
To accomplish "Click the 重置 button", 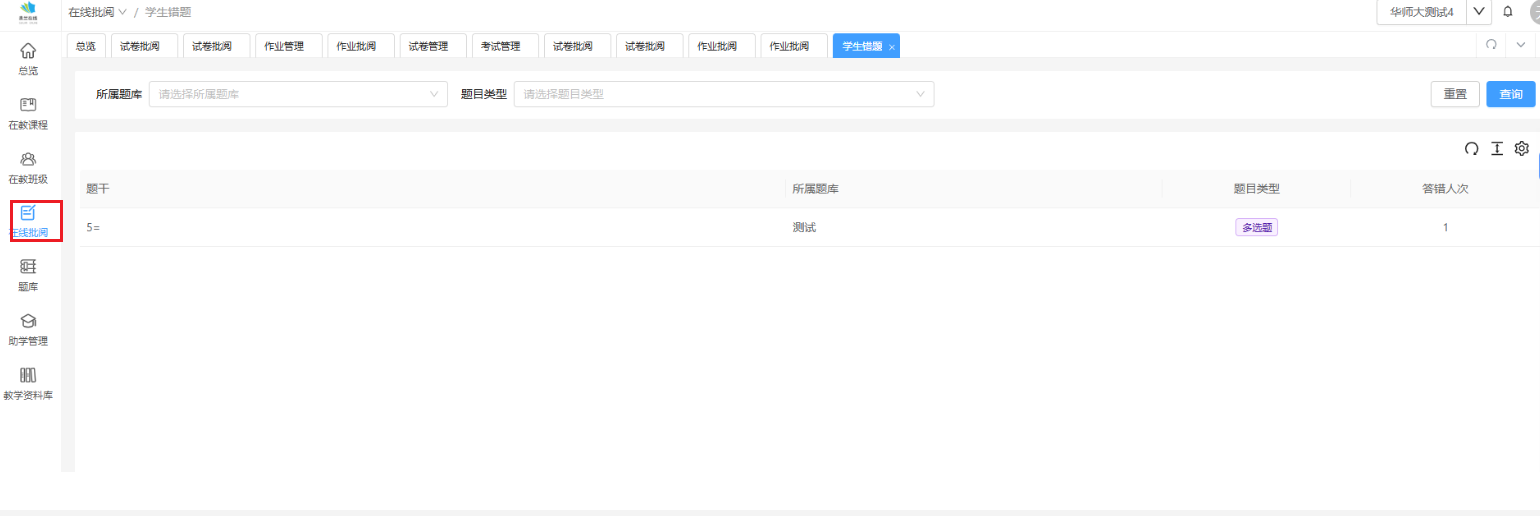I will click(x=1455, y=94).
